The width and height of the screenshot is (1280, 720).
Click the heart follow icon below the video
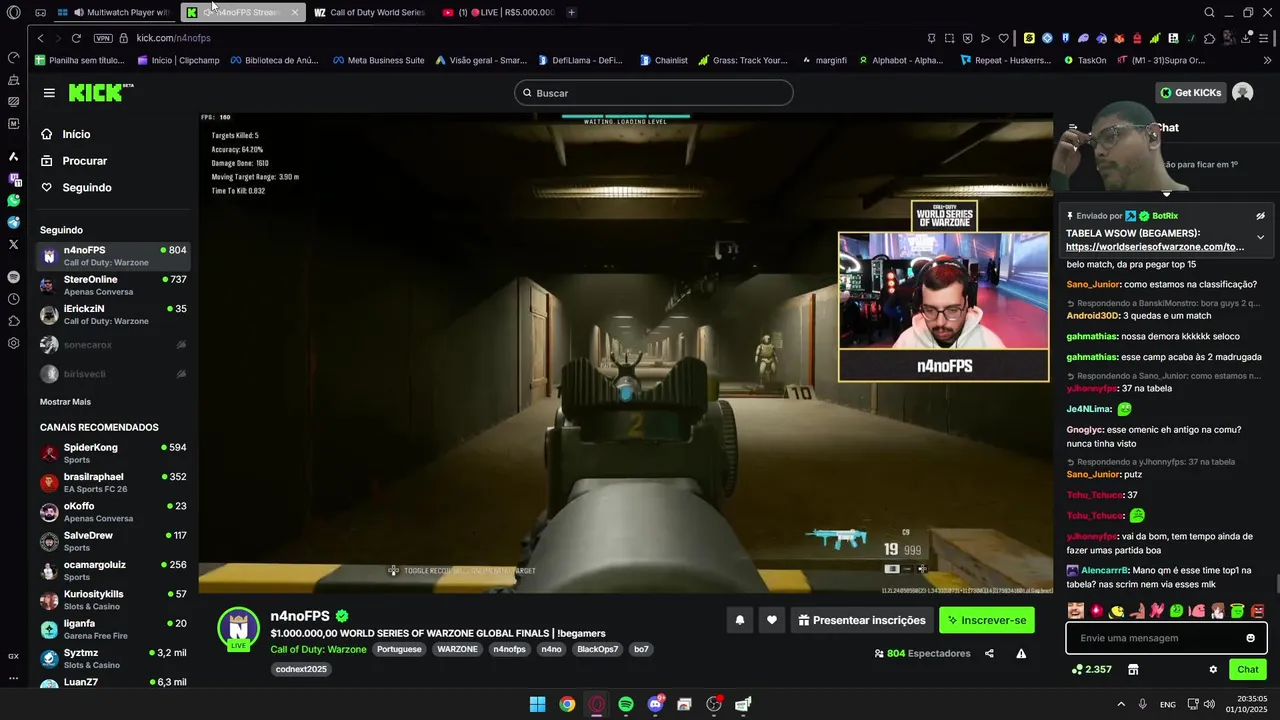771,620
